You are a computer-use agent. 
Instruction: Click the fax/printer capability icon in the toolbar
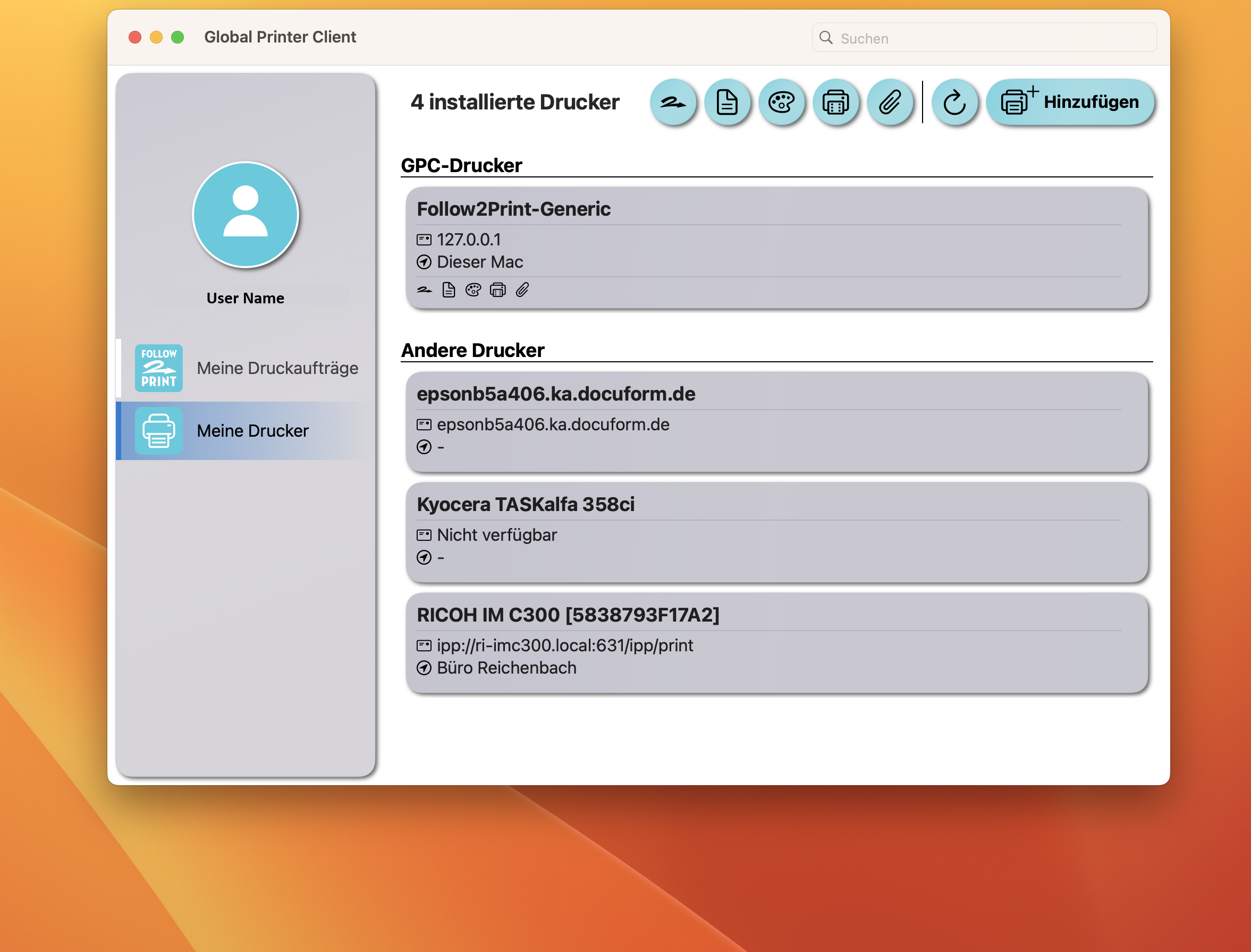point(836,102)
